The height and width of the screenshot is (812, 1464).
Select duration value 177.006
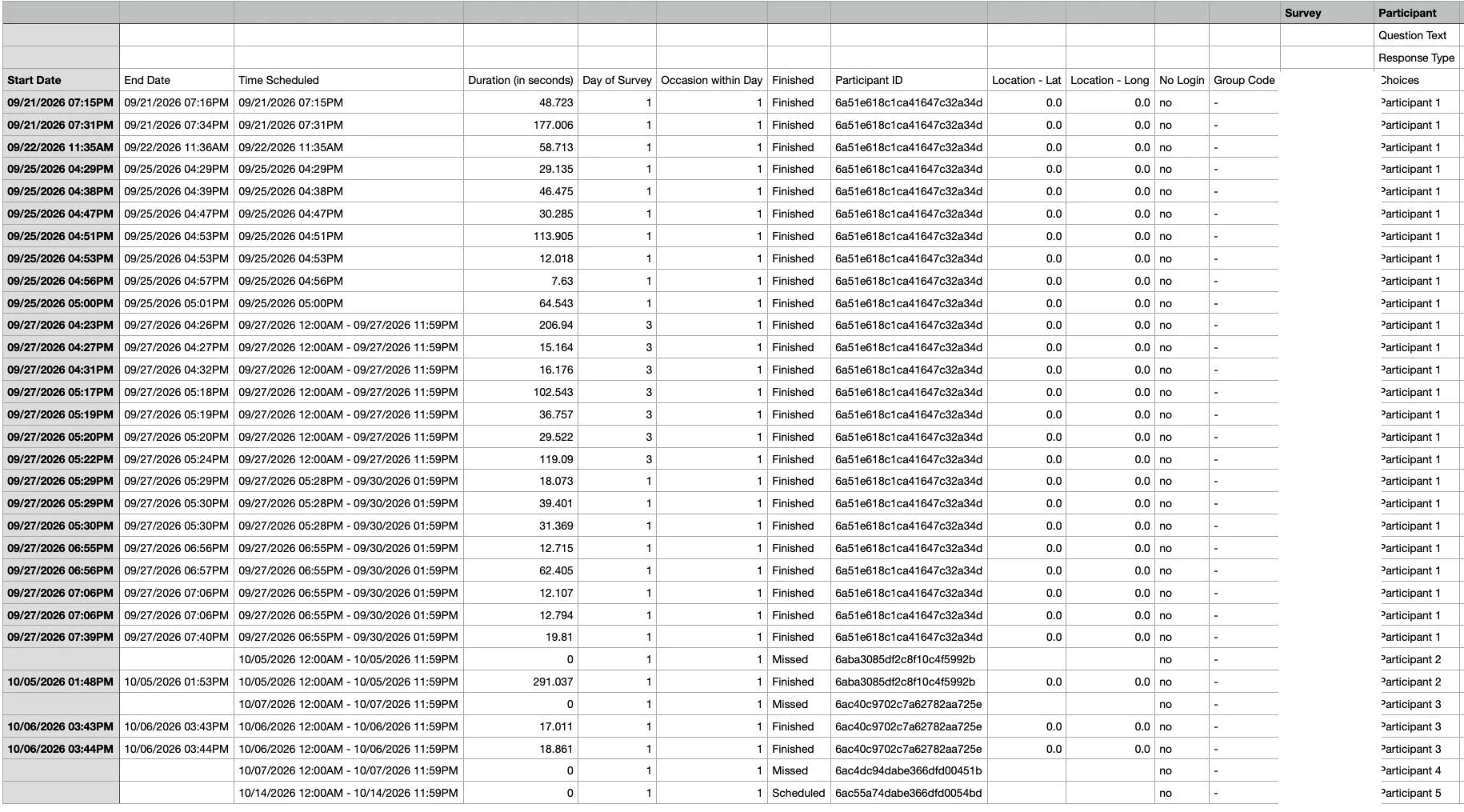(521, 125)
